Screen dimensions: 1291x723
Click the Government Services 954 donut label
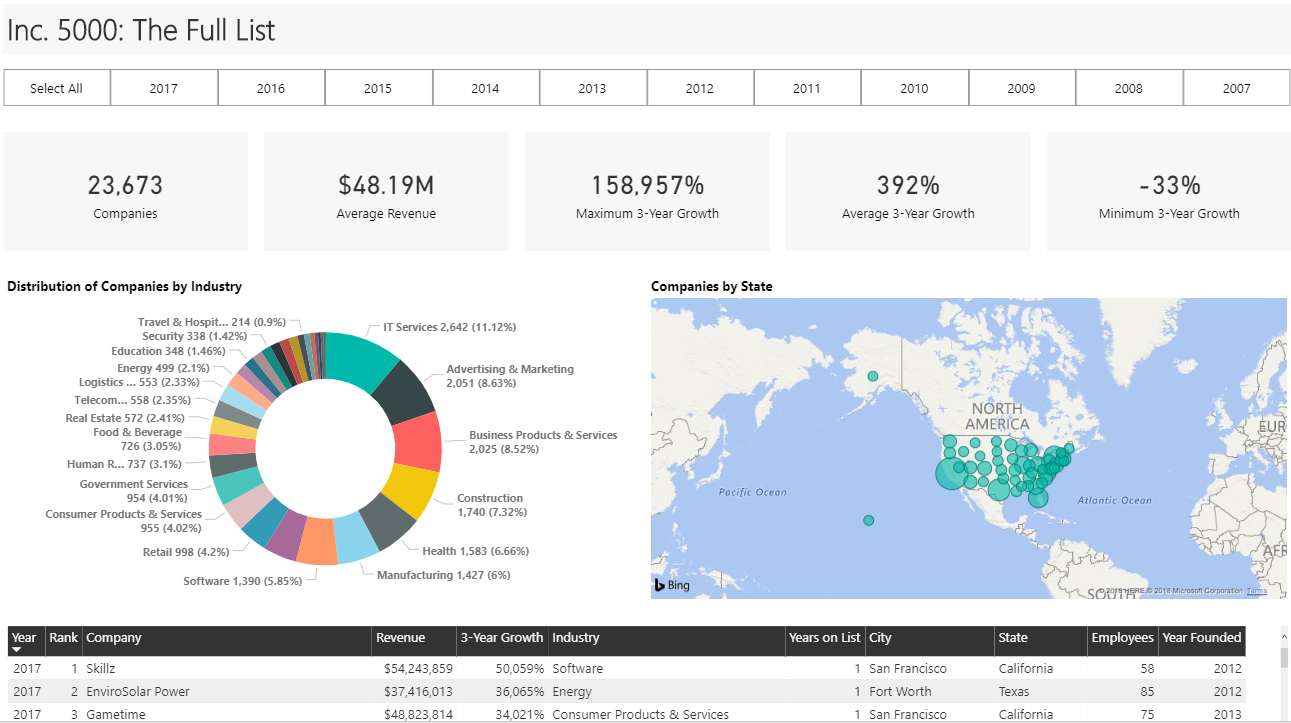(133, 491)
